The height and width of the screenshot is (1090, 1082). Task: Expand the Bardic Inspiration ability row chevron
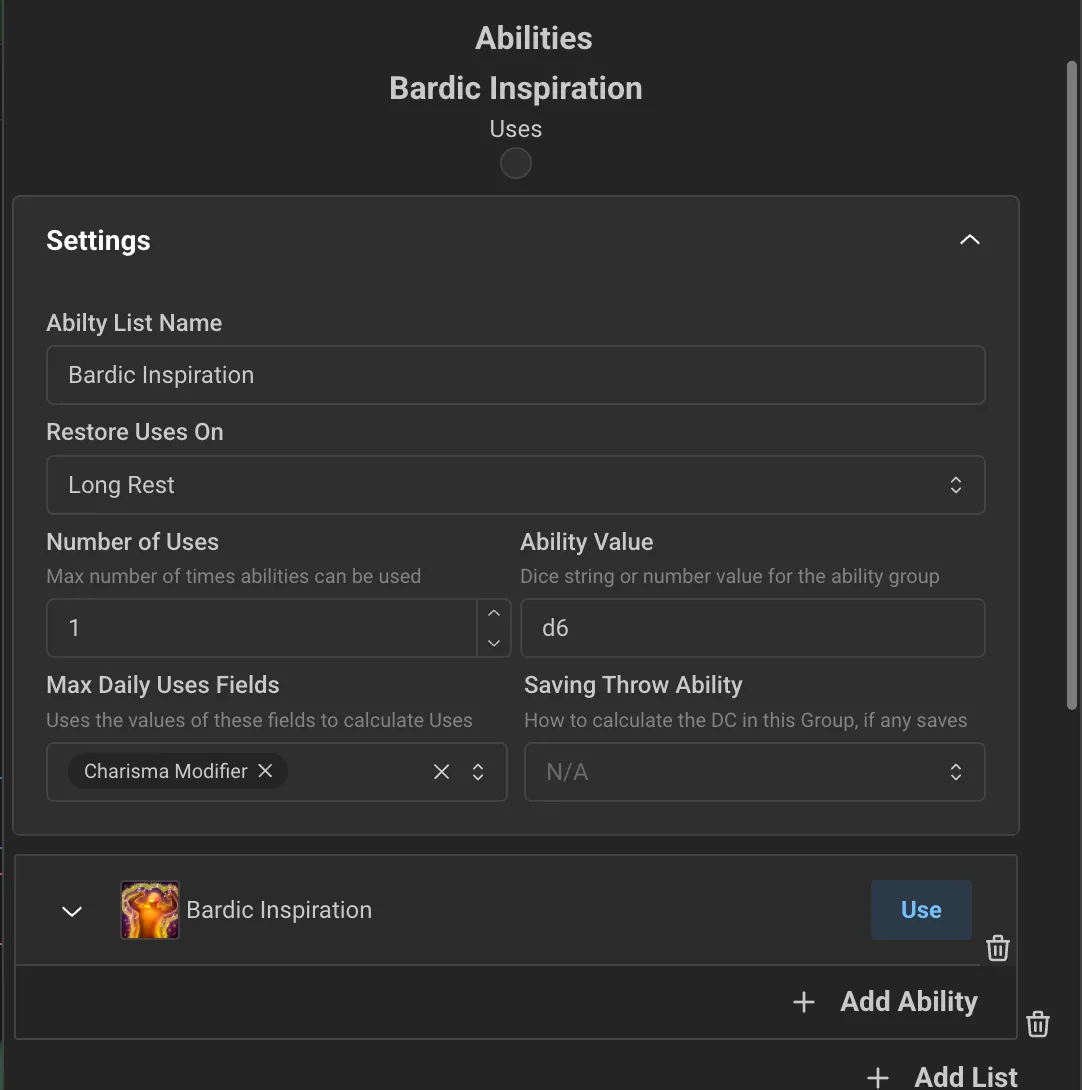(72, 911)
